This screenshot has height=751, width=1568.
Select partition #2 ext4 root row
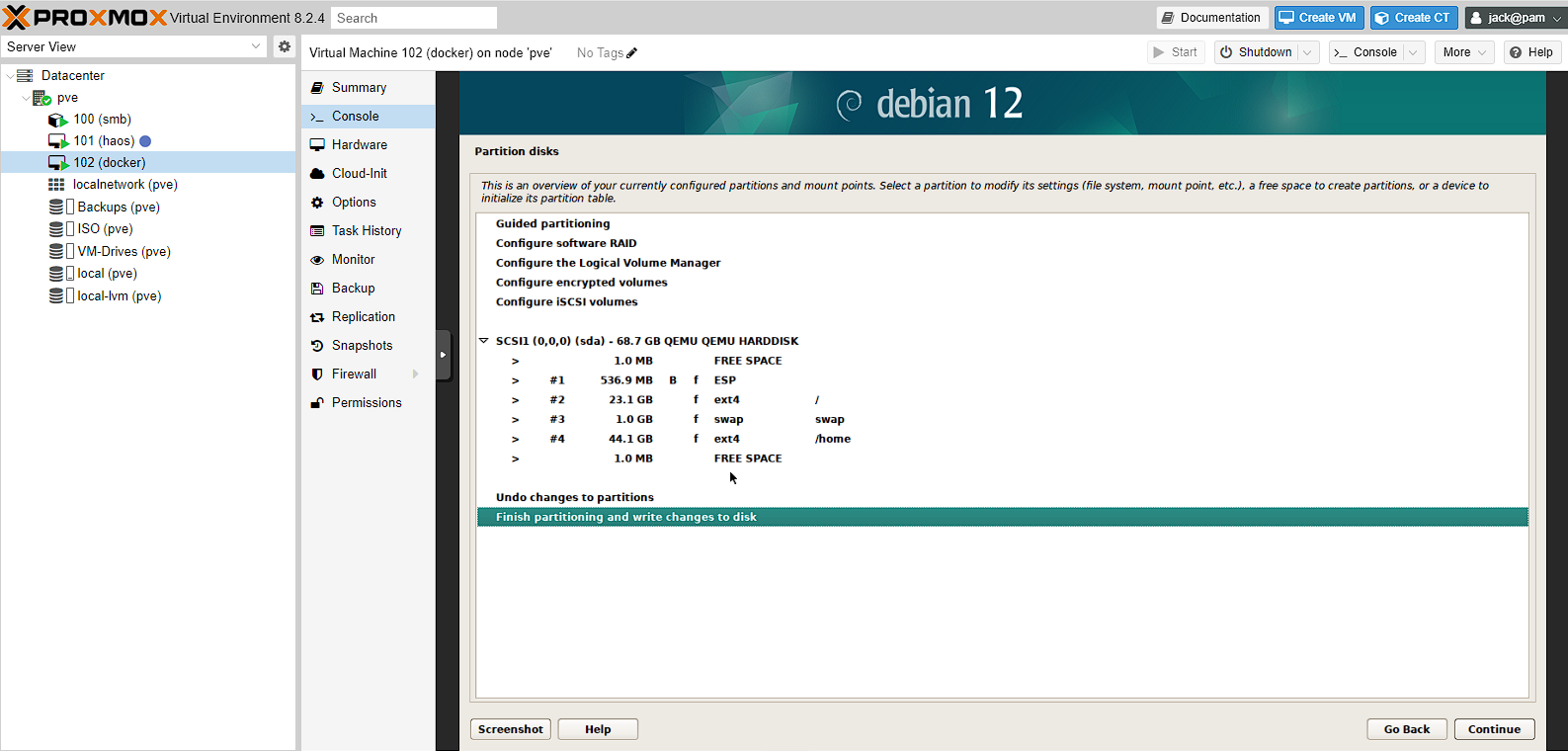1002,400
